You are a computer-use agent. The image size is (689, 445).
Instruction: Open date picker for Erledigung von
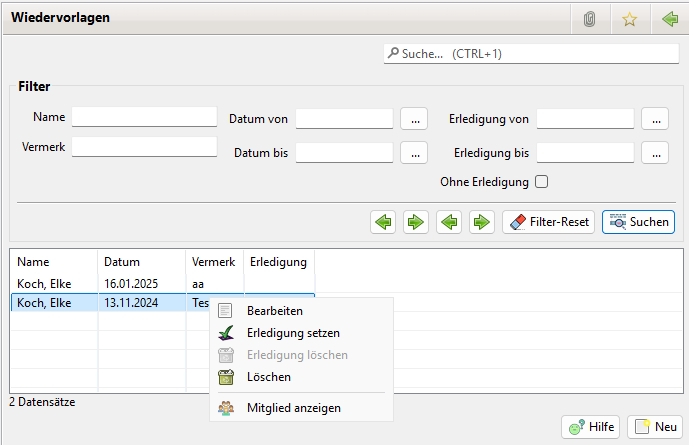[x=655, y=119]
